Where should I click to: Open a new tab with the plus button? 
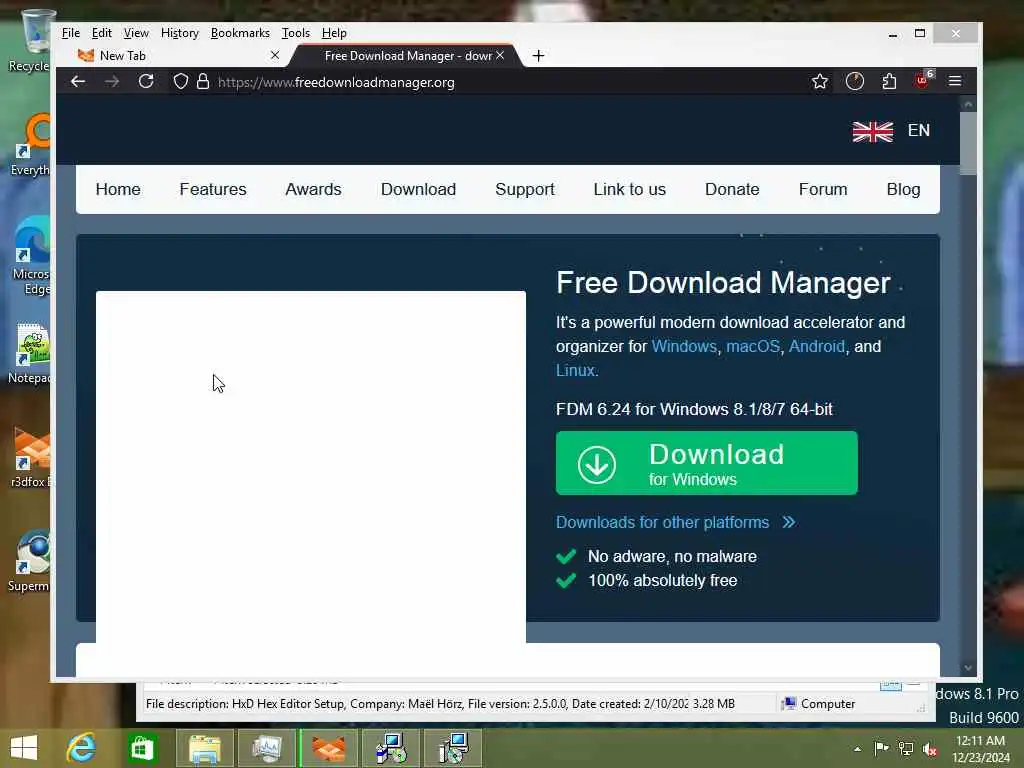click(x=538, y=56)
